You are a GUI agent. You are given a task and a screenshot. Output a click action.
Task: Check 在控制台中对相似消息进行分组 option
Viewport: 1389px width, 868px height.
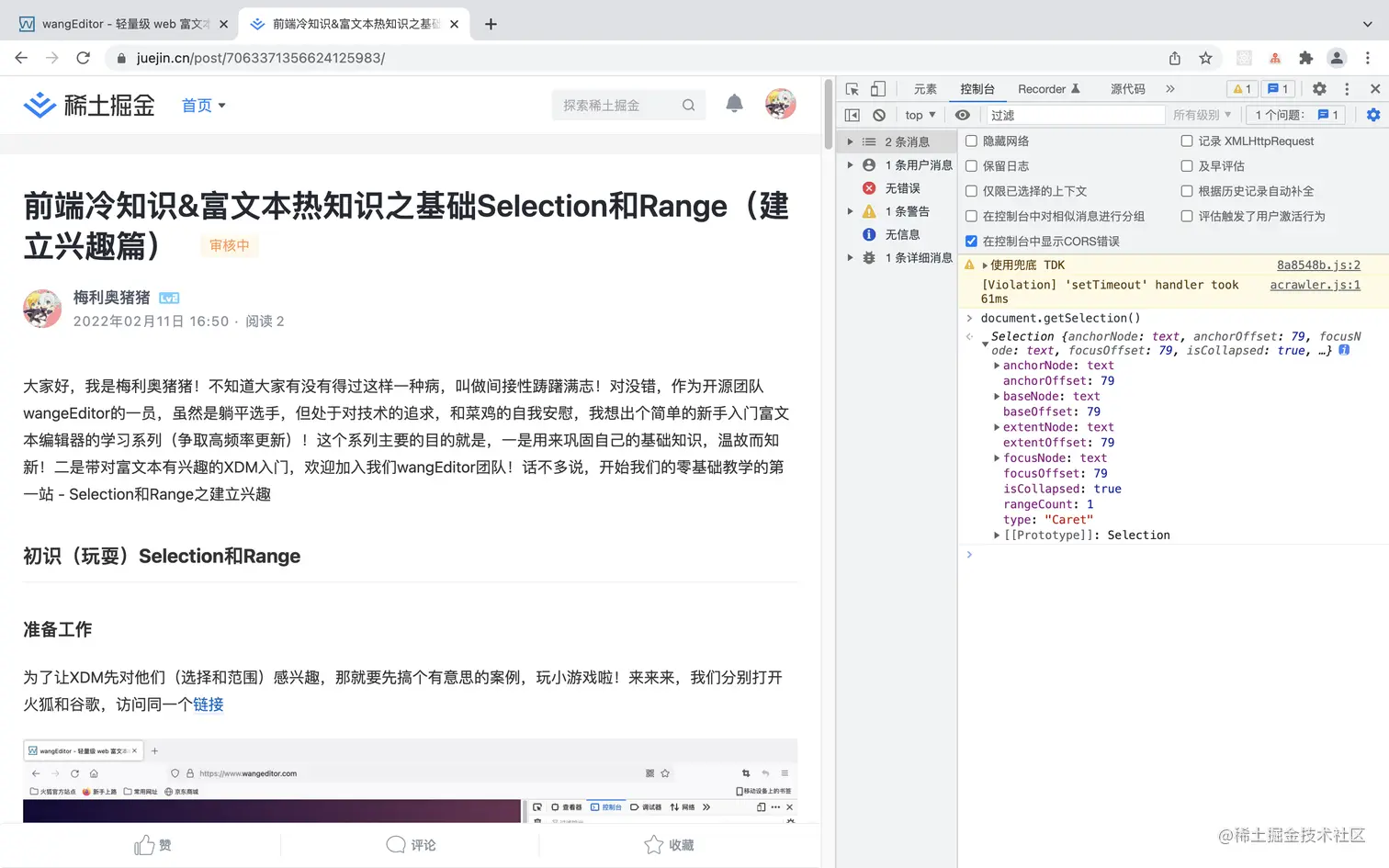tap(971, 216)
